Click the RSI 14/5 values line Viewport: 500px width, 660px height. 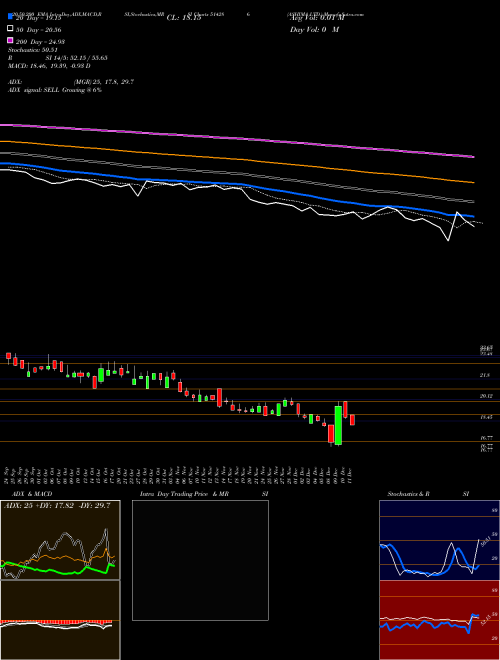(x=57, y=58)
